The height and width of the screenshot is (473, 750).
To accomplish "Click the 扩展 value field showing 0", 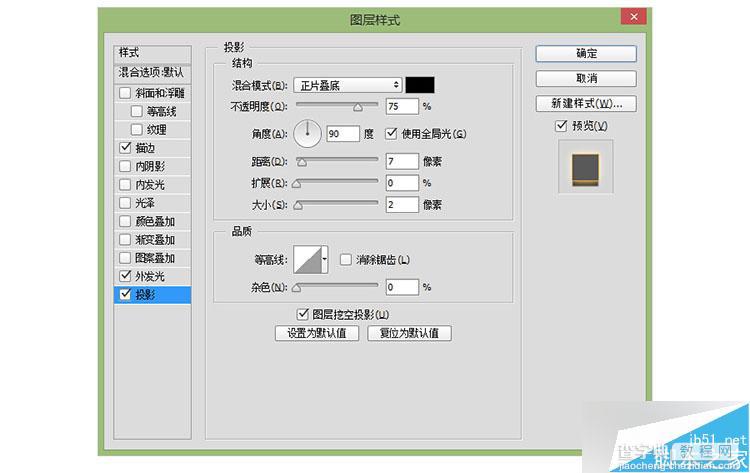I will pyautogui.click(x=402, y=183).
